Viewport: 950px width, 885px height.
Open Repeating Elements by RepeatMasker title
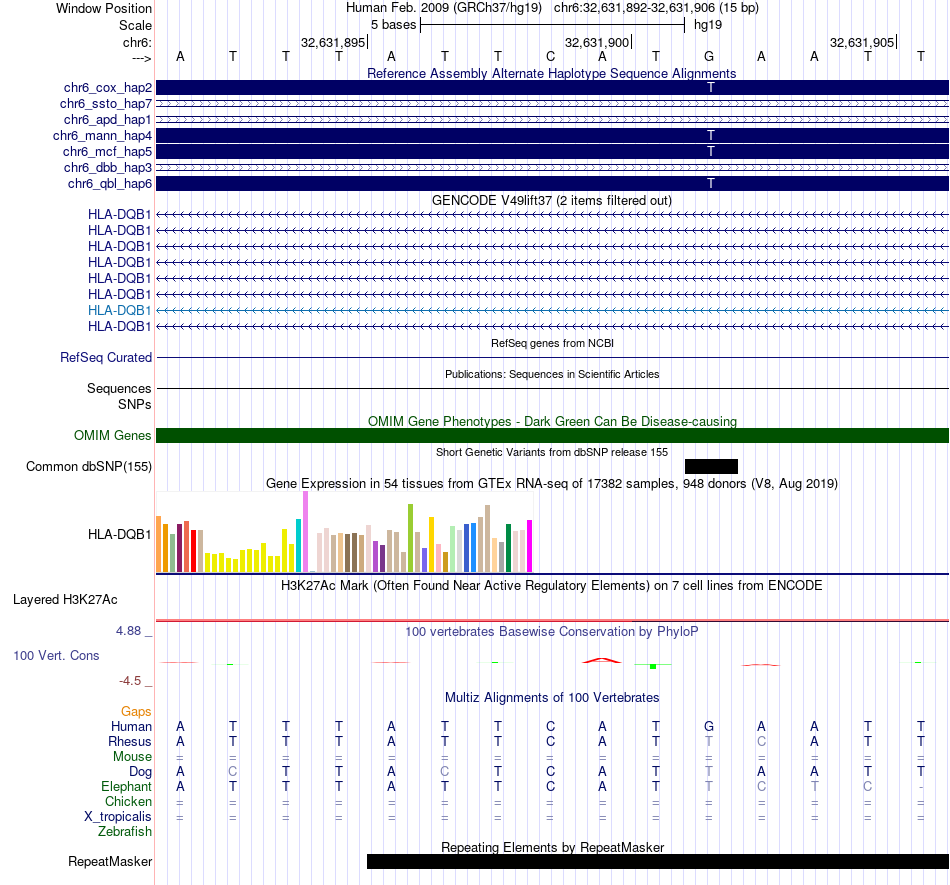pyautogui.click(x=553, y=847)
